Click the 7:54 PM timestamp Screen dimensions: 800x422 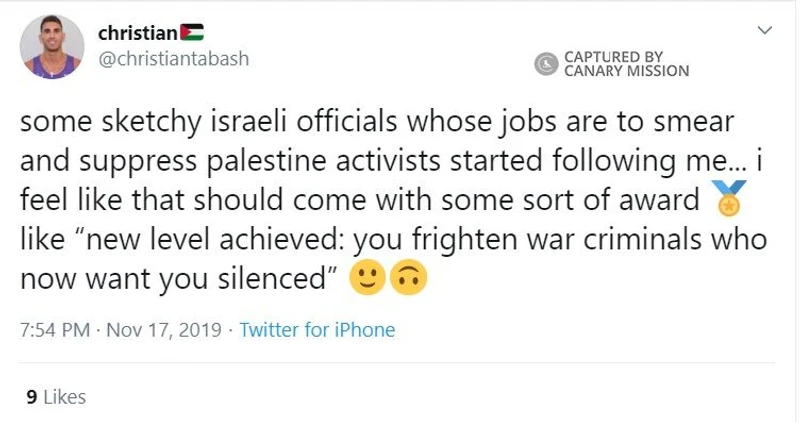coord(55,330)
